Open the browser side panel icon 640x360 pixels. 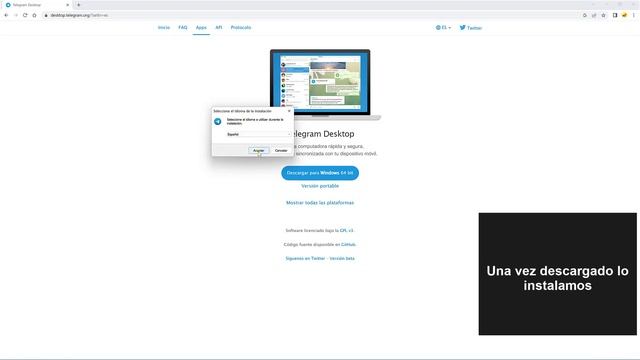point(615,15)
